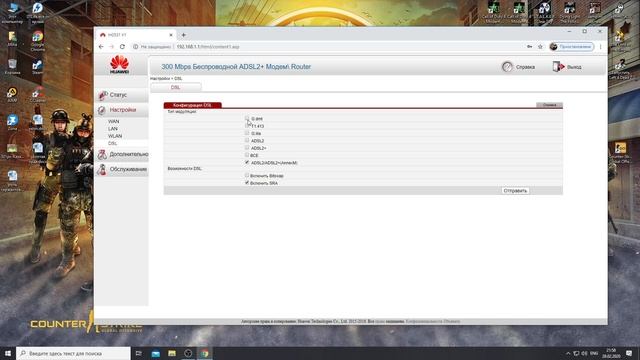Enable the ADSL2 modulation checkbox
The height and width of the screenshot is (360, 640).
click(x=247, y=140)
